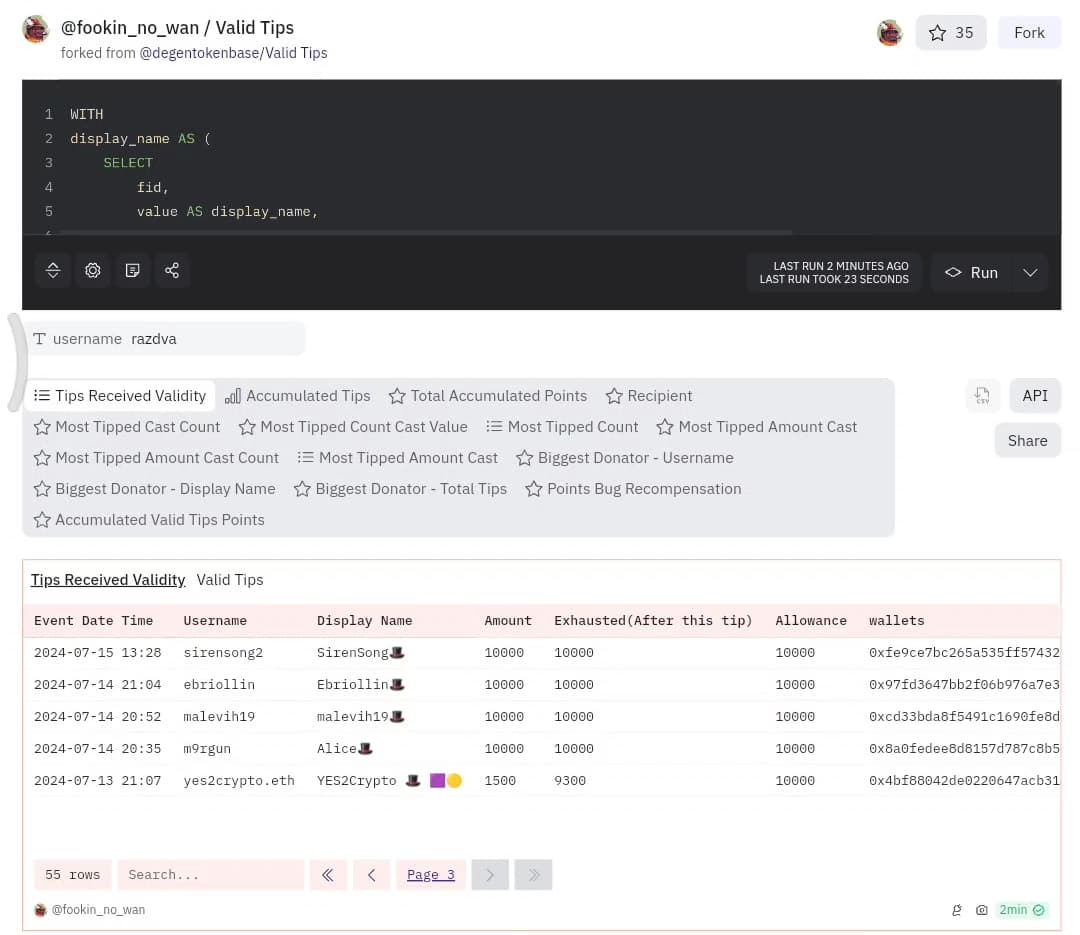Open the @fookin_no_wan footer profile link
The height and width of the screenshot is (935, 1080).
[98, 910]
